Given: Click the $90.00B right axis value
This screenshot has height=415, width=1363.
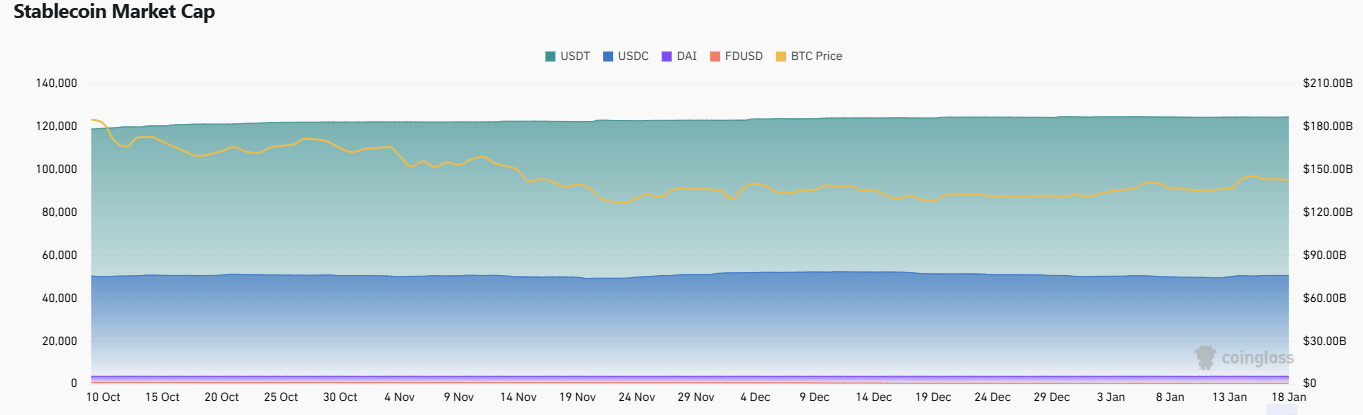Looking at the screenshot, I should (1326, 256).
